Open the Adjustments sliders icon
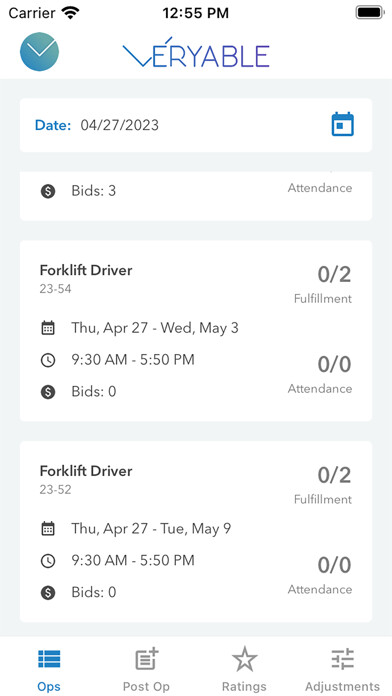The image size is (392, 696). (x=342, y=659)
